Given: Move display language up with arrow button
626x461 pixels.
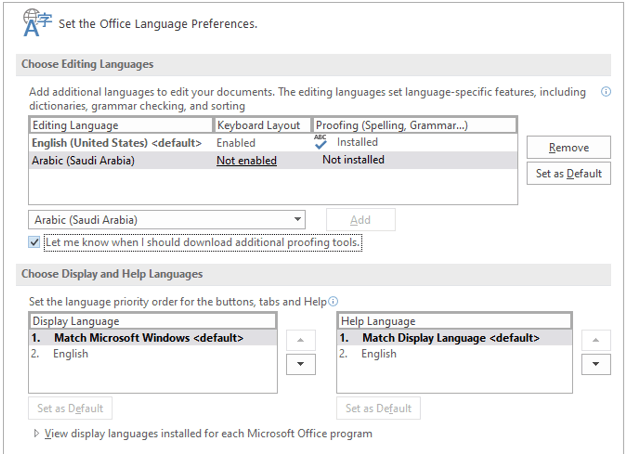Looking at the screenshot, I should [301, 340].
